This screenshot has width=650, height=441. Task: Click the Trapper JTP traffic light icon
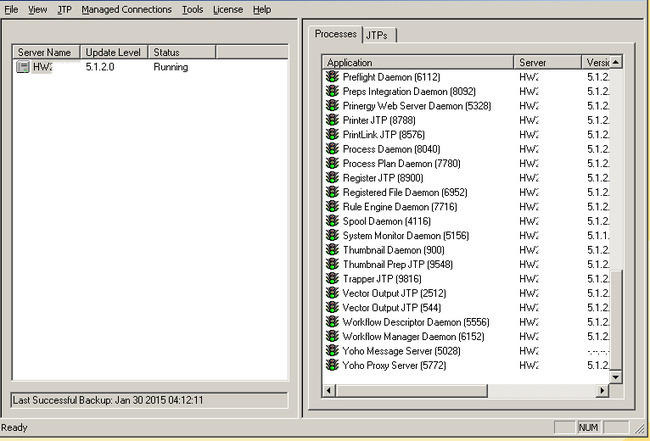pos(332,279)
